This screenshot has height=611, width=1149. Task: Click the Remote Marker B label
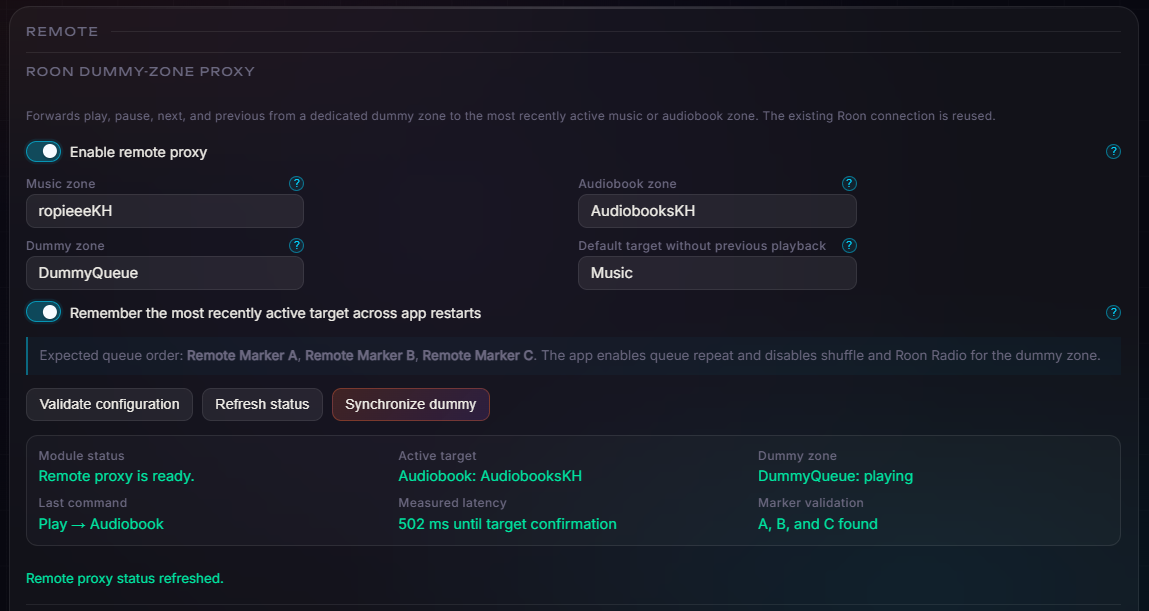[x=360, y=355]
